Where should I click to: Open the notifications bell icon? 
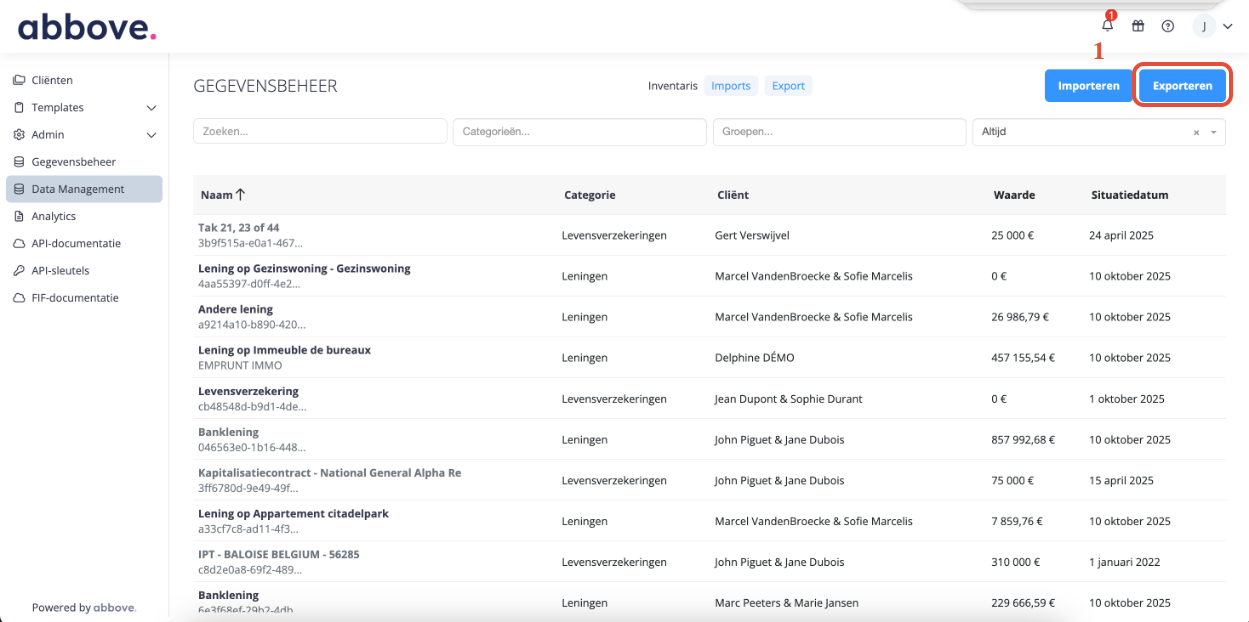[x=1107, y=26]
